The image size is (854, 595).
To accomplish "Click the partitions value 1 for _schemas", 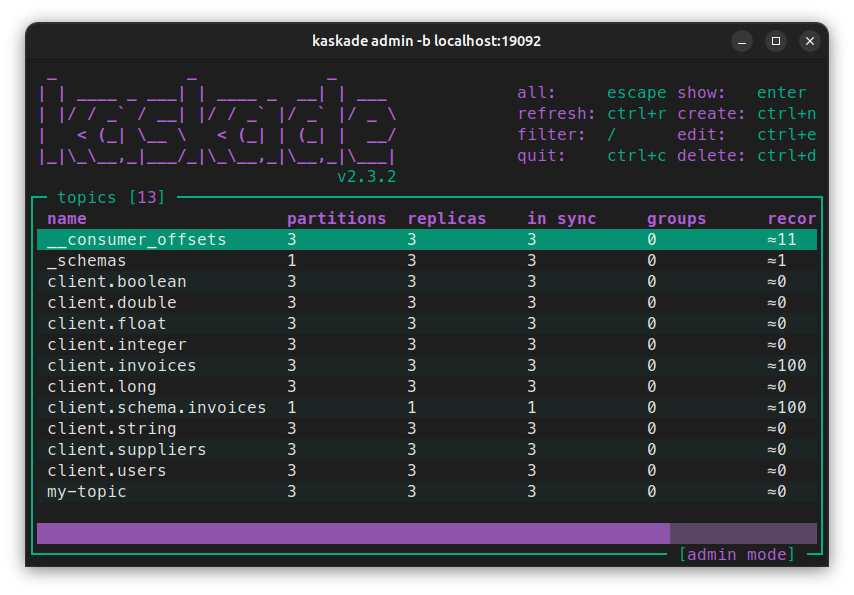I will (x=292, y=261).
